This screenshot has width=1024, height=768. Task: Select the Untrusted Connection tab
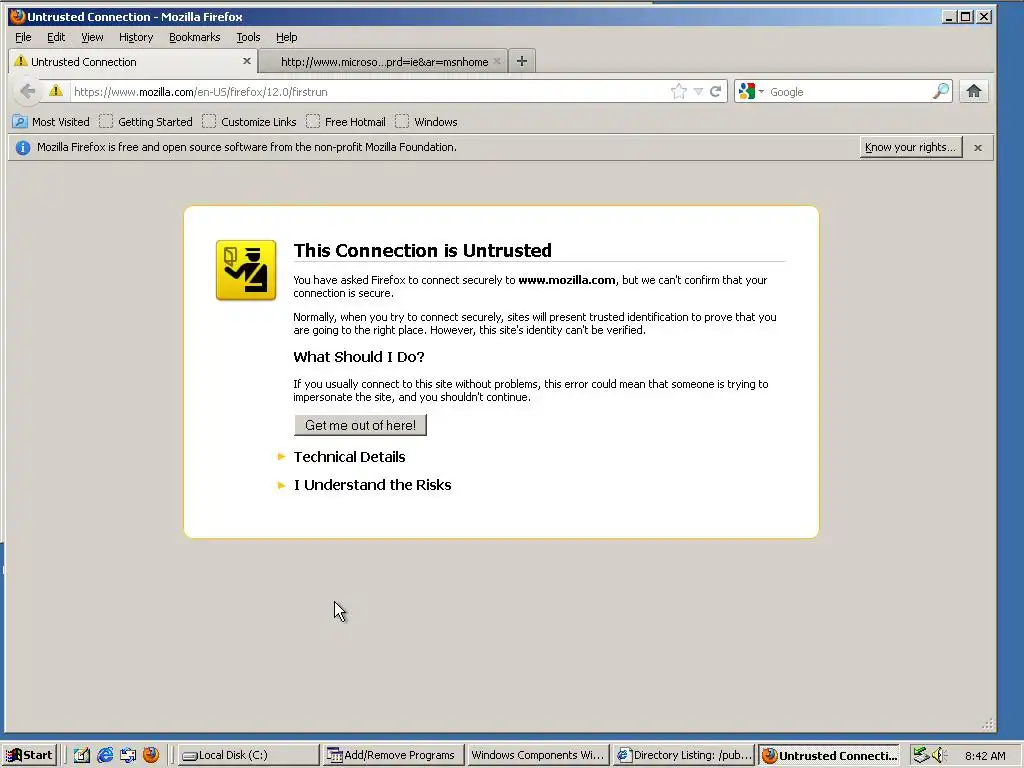(133, 62)
